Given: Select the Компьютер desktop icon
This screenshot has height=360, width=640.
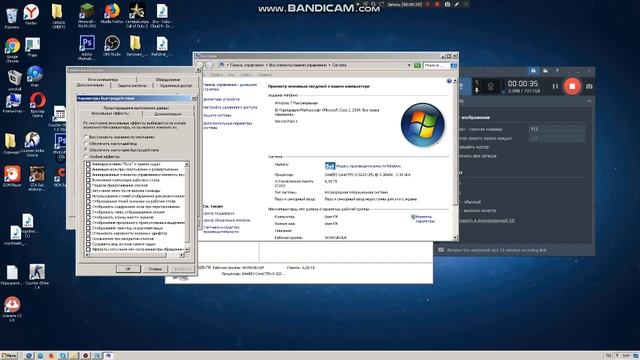Looking at the screenshot, I should pyautogui.click(x=13, y=103).
